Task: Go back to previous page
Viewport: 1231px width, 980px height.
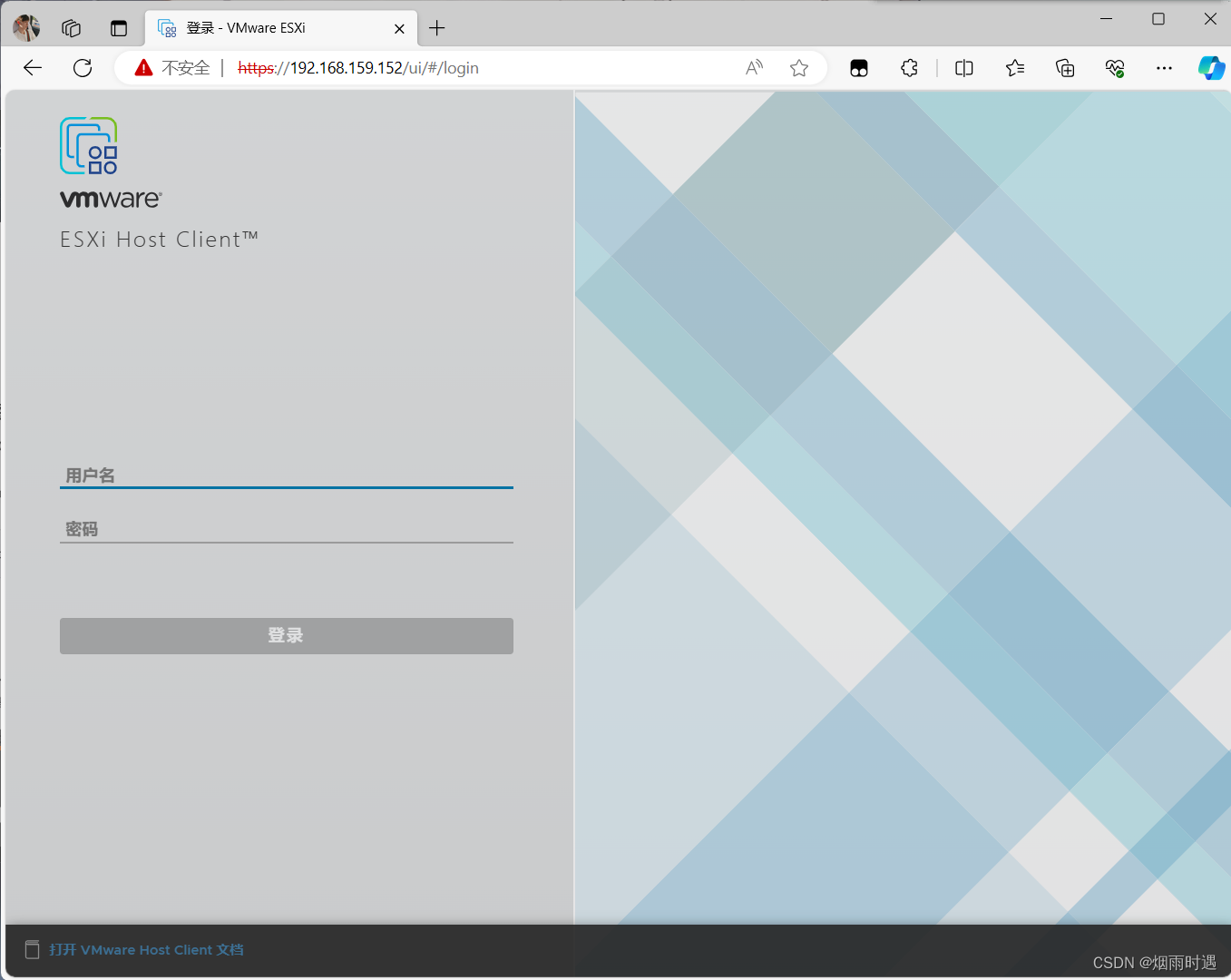Action: click(33, 68)
